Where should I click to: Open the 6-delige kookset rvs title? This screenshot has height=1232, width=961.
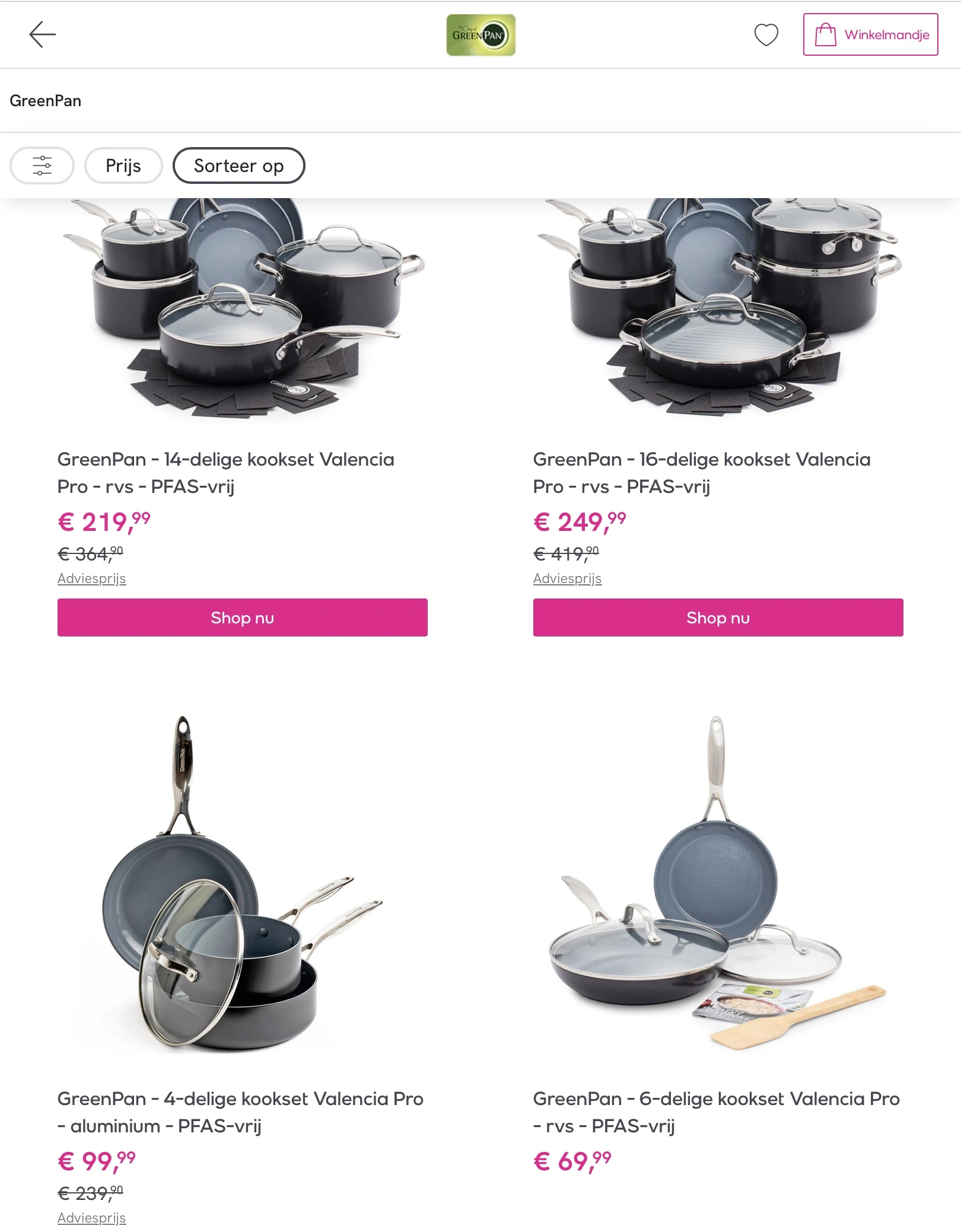(716, 1112)
